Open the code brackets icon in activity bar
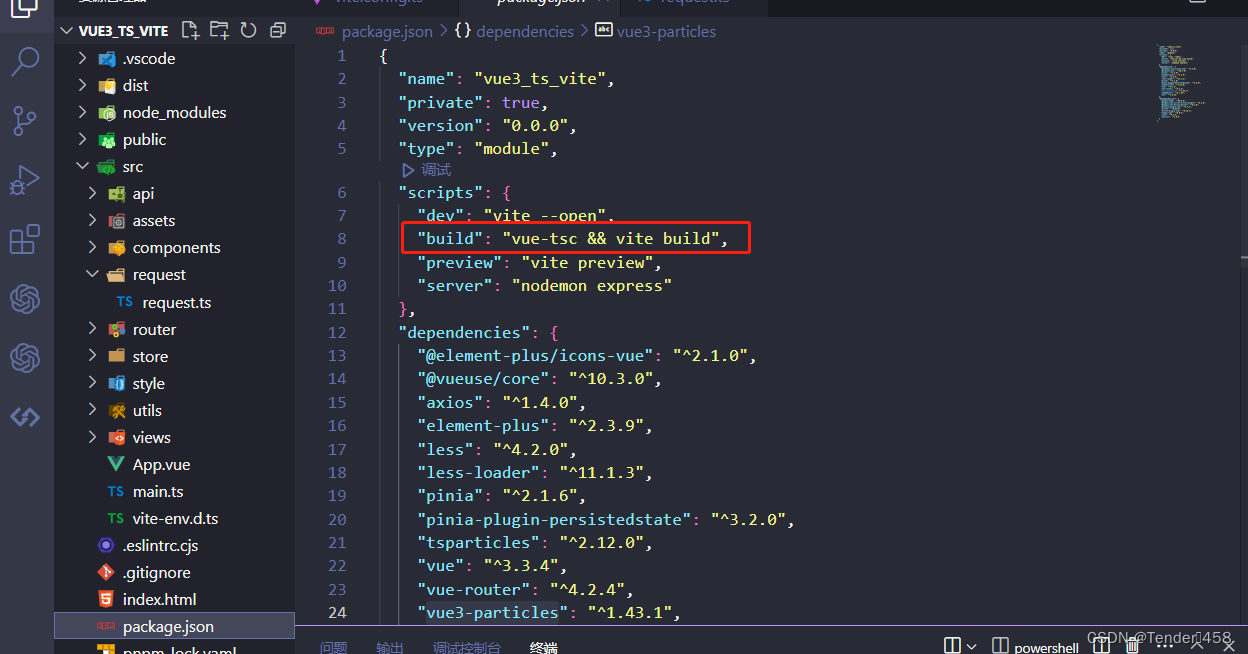 (x=25, y=417)
